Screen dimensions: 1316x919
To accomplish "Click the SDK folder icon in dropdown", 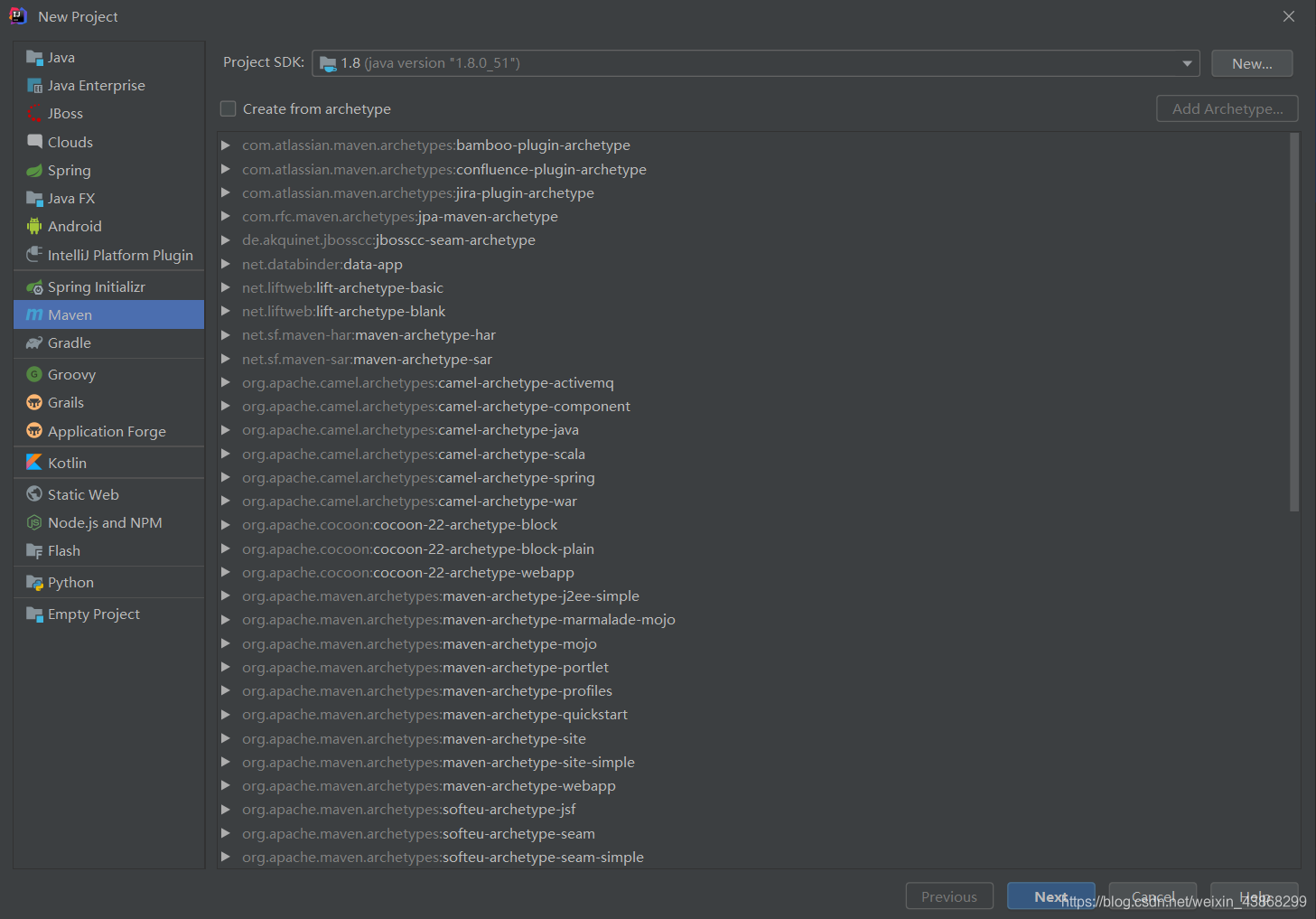I will coord(328,63).
